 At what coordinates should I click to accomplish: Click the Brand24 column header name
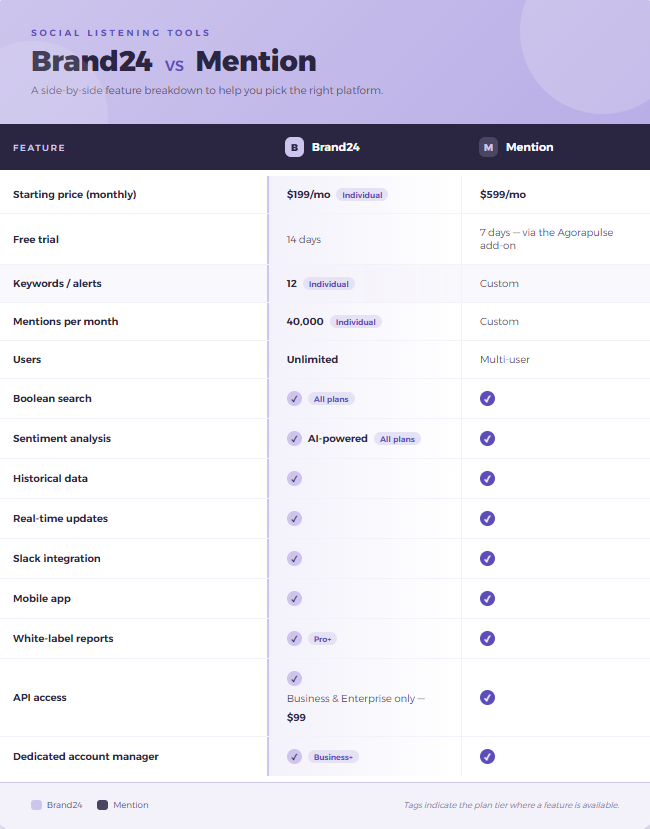click(336, 147)
